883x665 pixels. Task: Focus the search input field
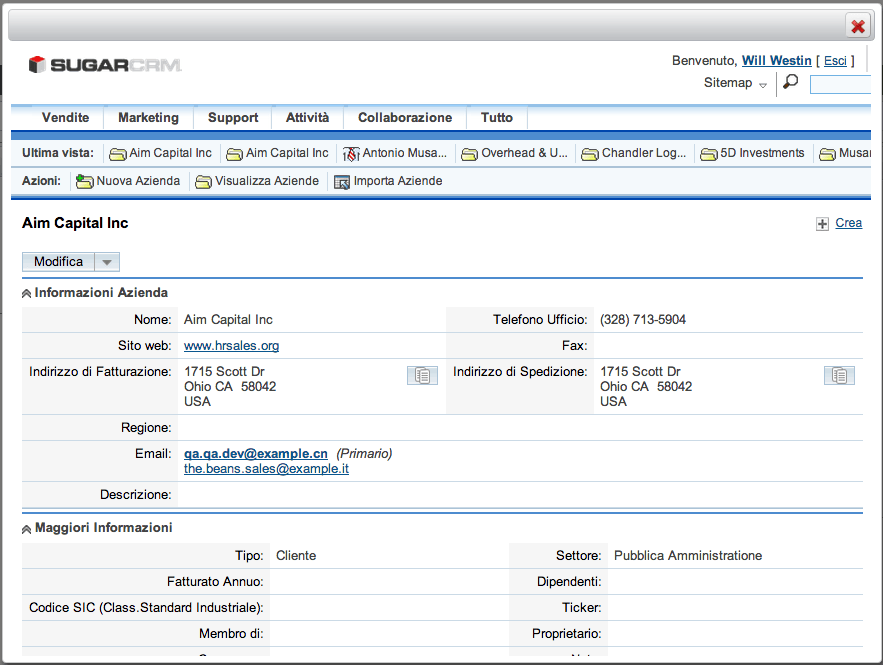[x=840, y=84]
